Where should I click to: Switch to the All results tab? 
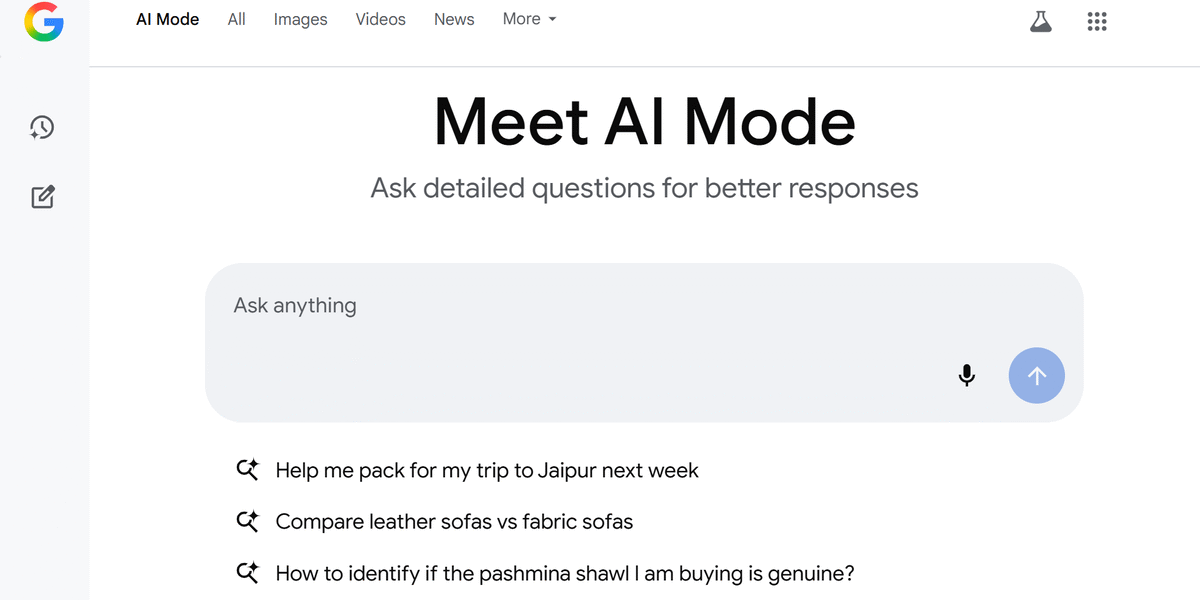coord(236,19)
